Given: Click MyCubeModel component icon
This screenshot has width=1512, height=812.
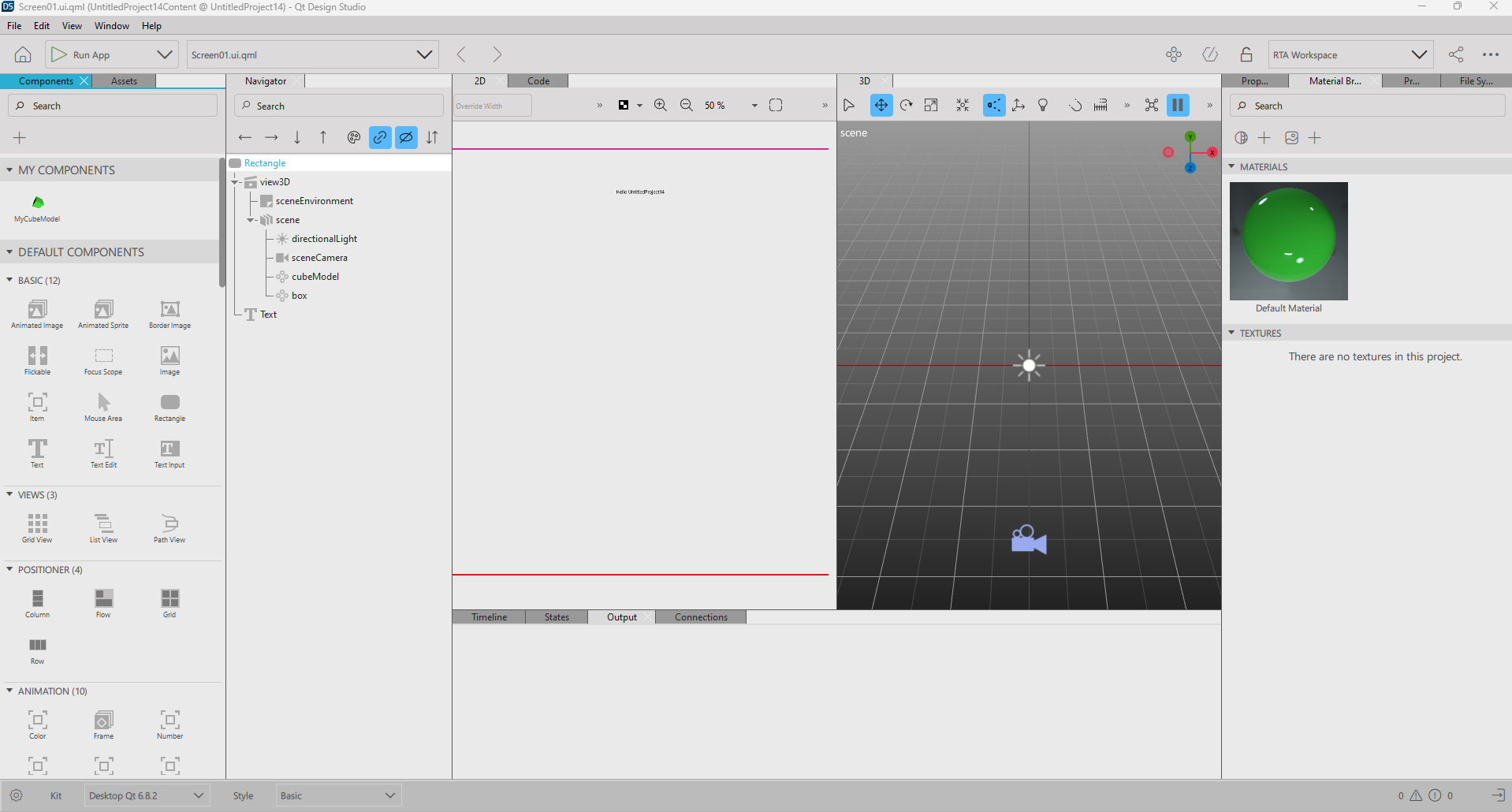Looking at the screenshot, I should coord(37,203).
